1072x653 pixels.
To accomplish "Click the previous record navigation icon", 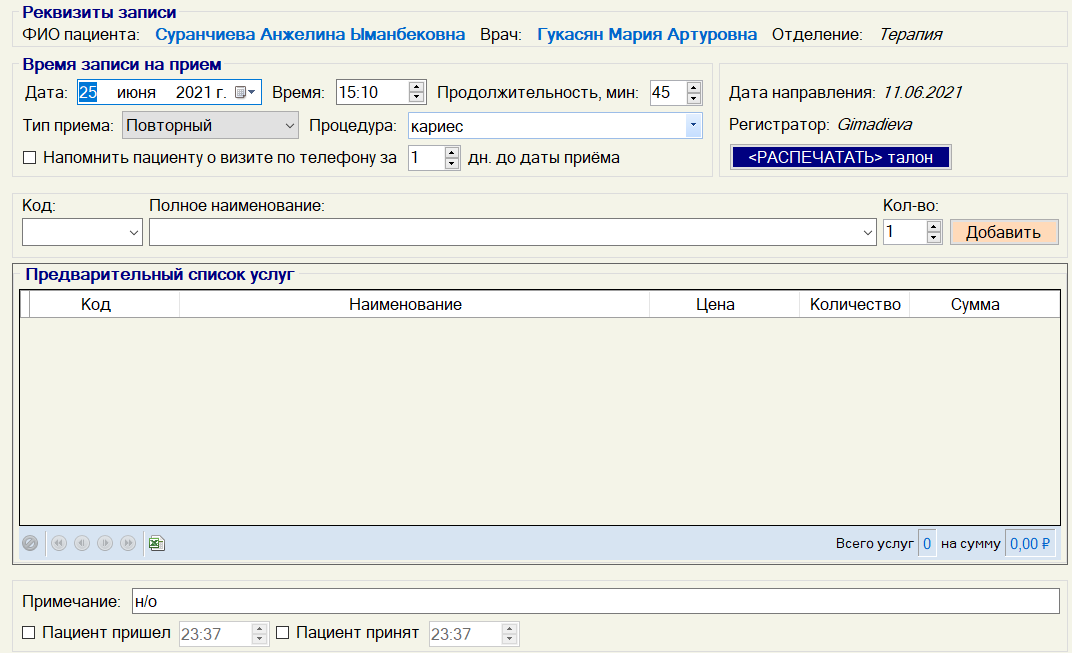I will 82,543.
